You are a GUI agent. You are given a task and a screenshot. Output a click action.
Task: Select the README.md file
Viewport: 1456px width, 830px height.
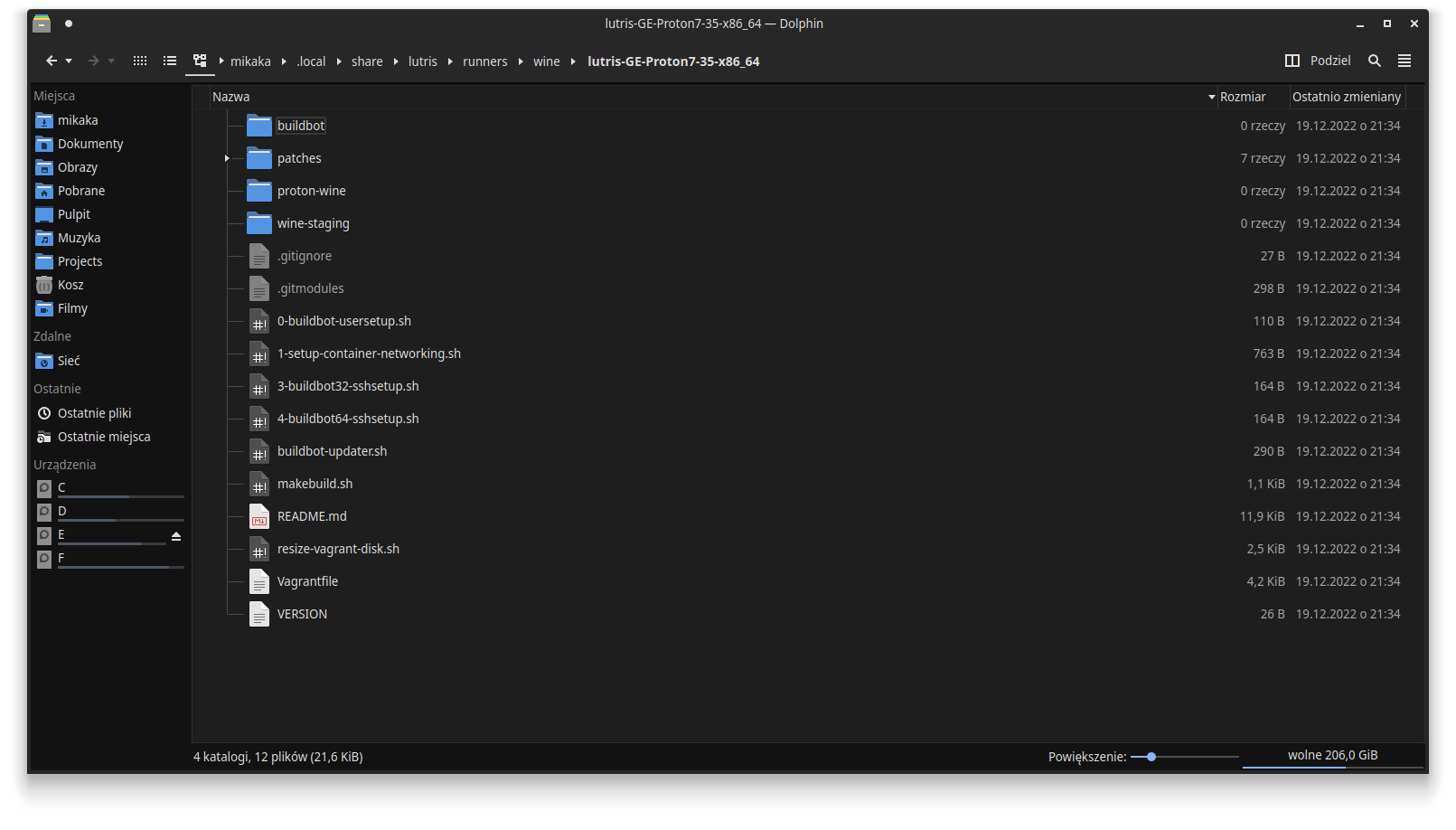click(312, 515)
